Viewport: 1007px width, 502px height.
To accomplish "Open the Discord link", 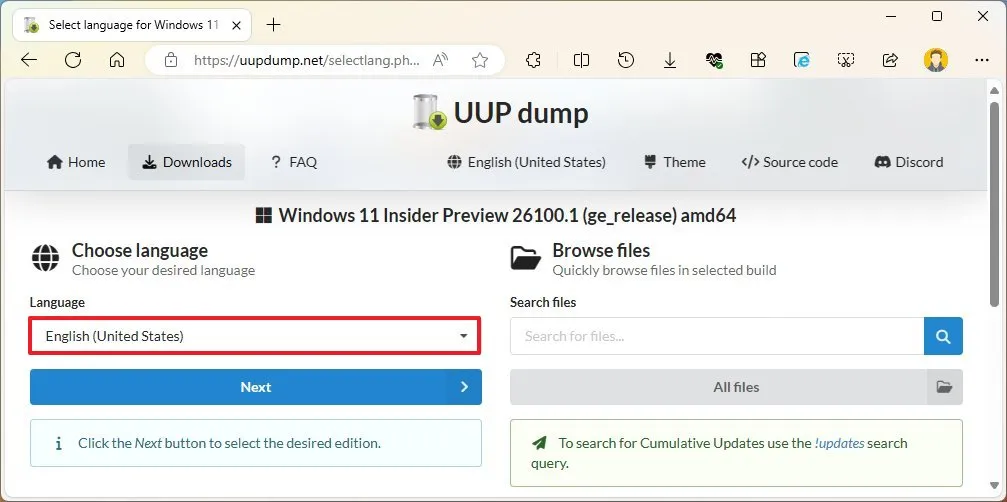I will pyautogui.click(x=909, y=162).
